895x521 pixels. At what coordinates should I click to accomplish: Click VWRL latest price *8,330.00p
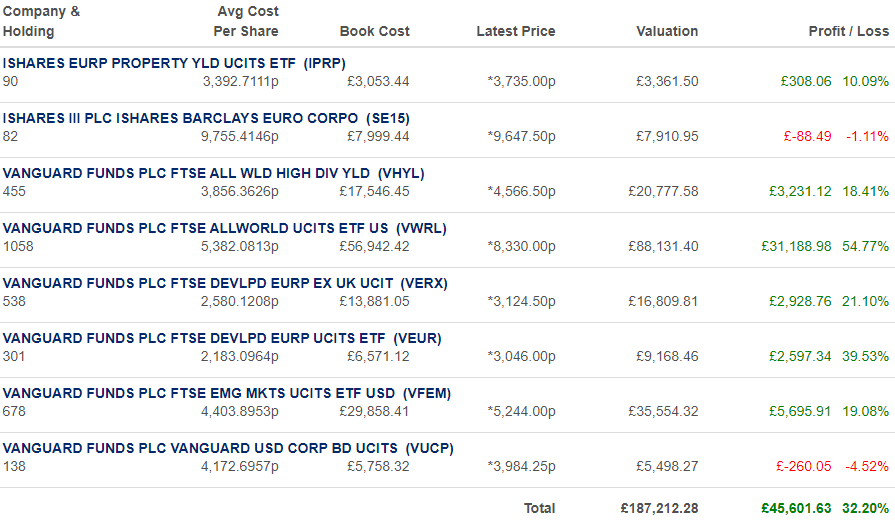pos(521,247)
